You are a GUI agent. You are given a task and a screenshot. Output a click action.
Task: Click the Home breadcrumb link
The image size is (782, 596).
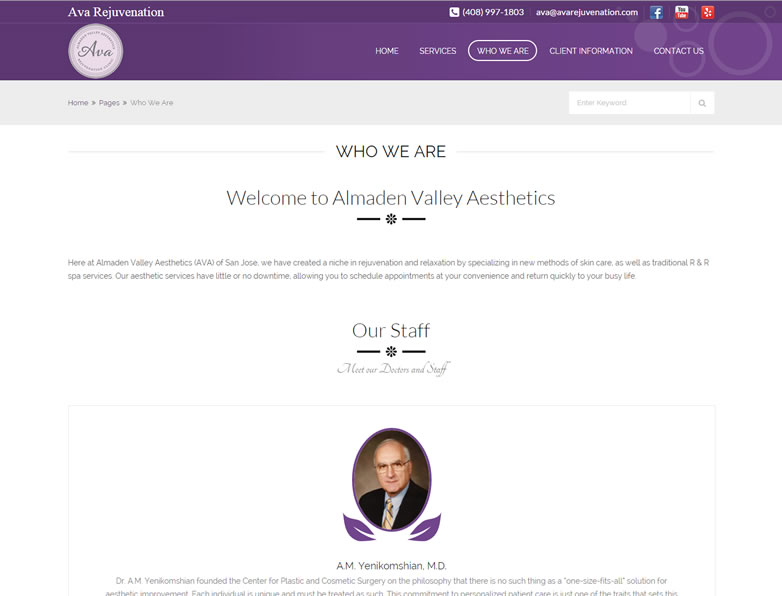tap(78, 103)
